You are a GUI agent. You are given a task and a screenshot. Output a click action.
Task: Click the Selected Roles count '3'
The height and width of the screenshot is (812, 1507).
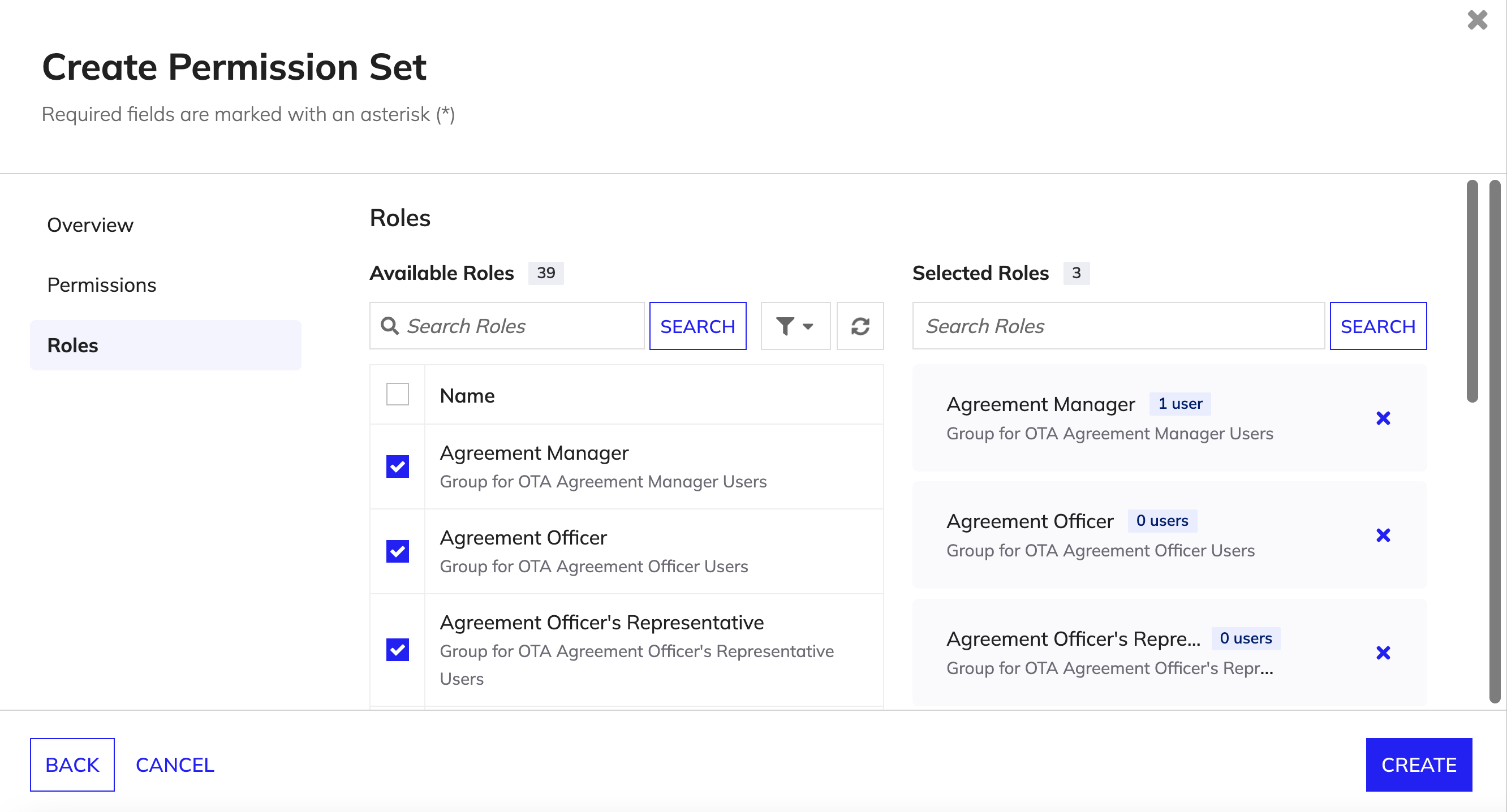(x=1076, y=273)
